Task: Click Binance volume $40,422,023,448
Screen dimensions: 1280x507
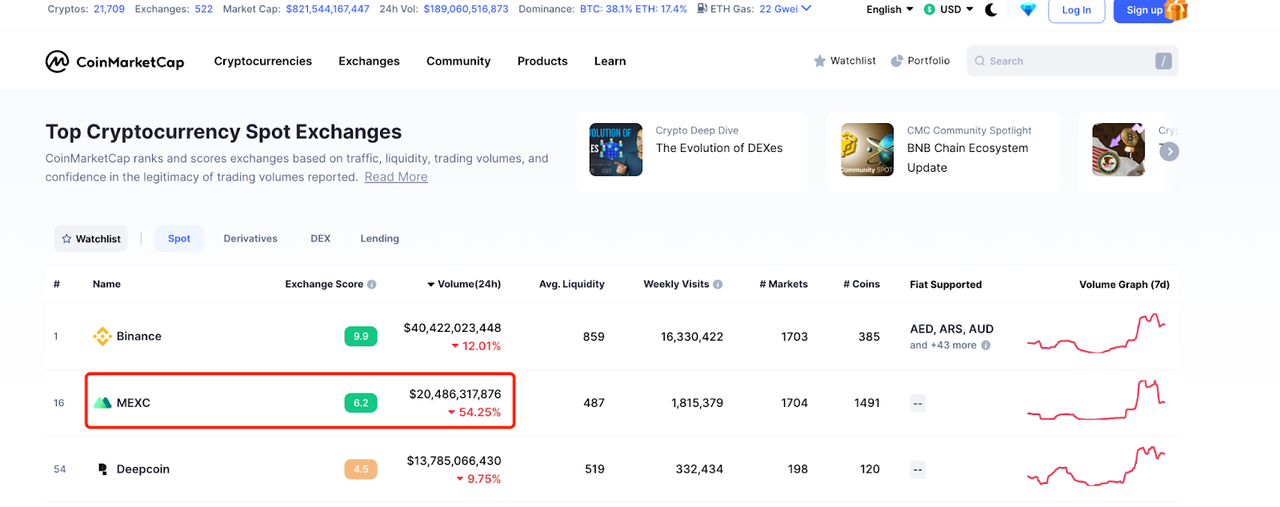Action: [x=453, y=328]
